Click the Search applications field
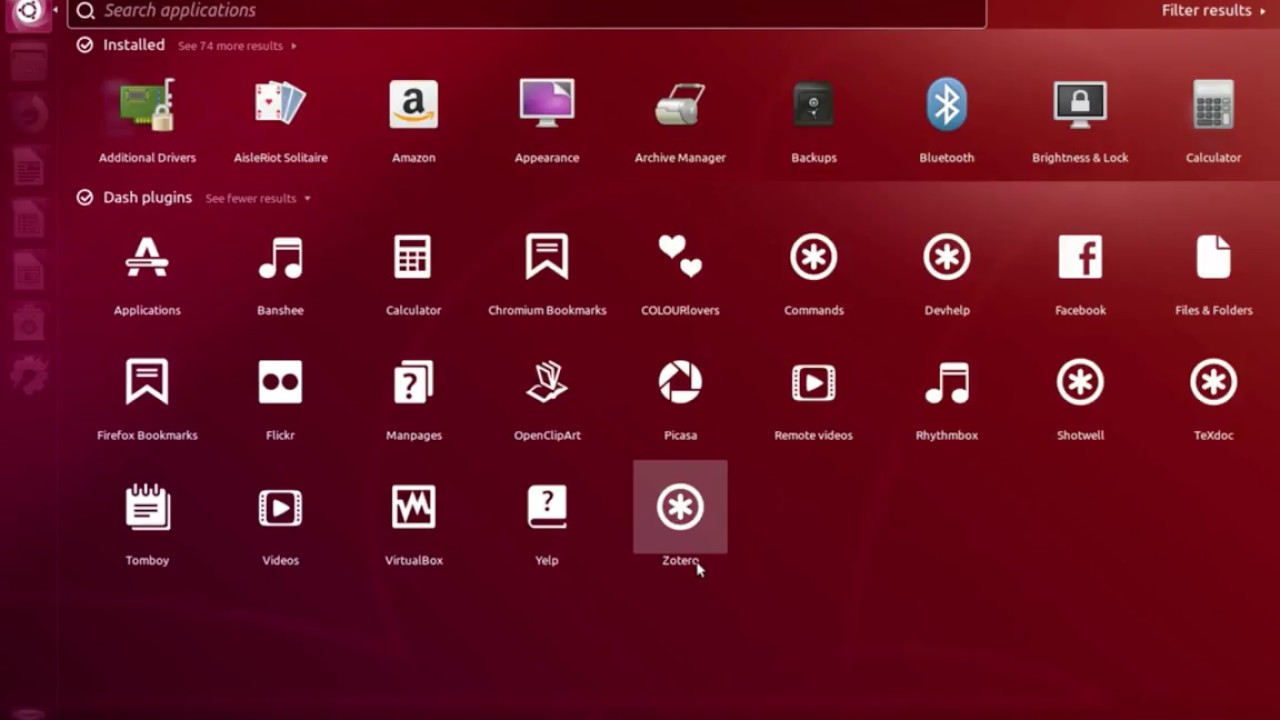This screenshot has height=720, width=1280. [x=526, y=11]
